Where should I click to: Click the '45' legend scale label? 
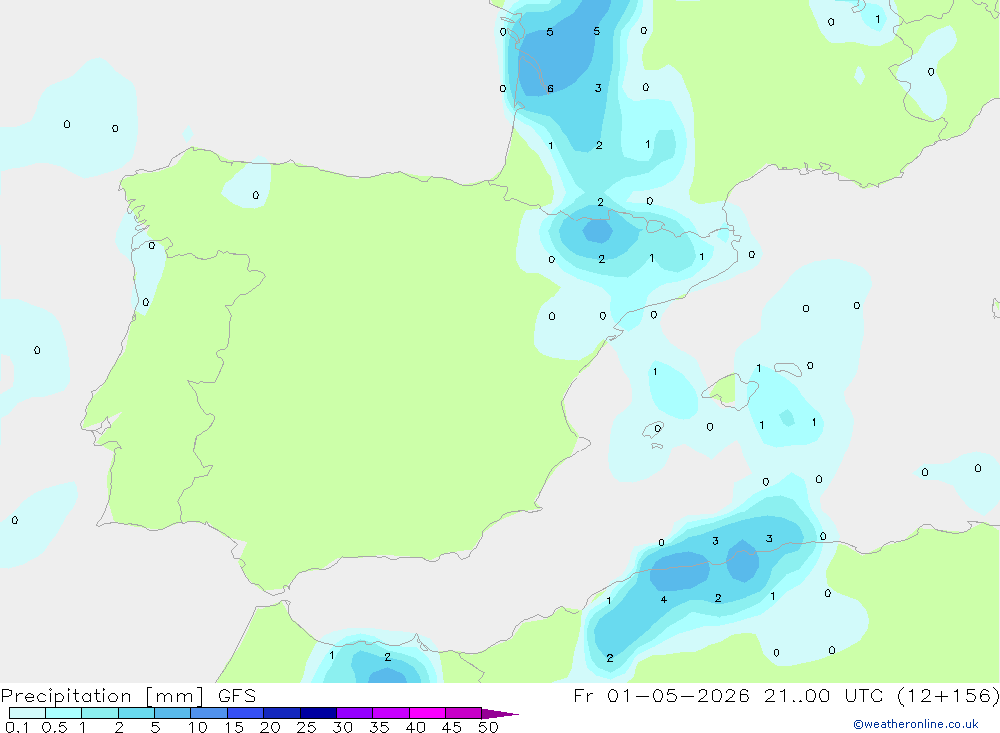click(452, 727)
